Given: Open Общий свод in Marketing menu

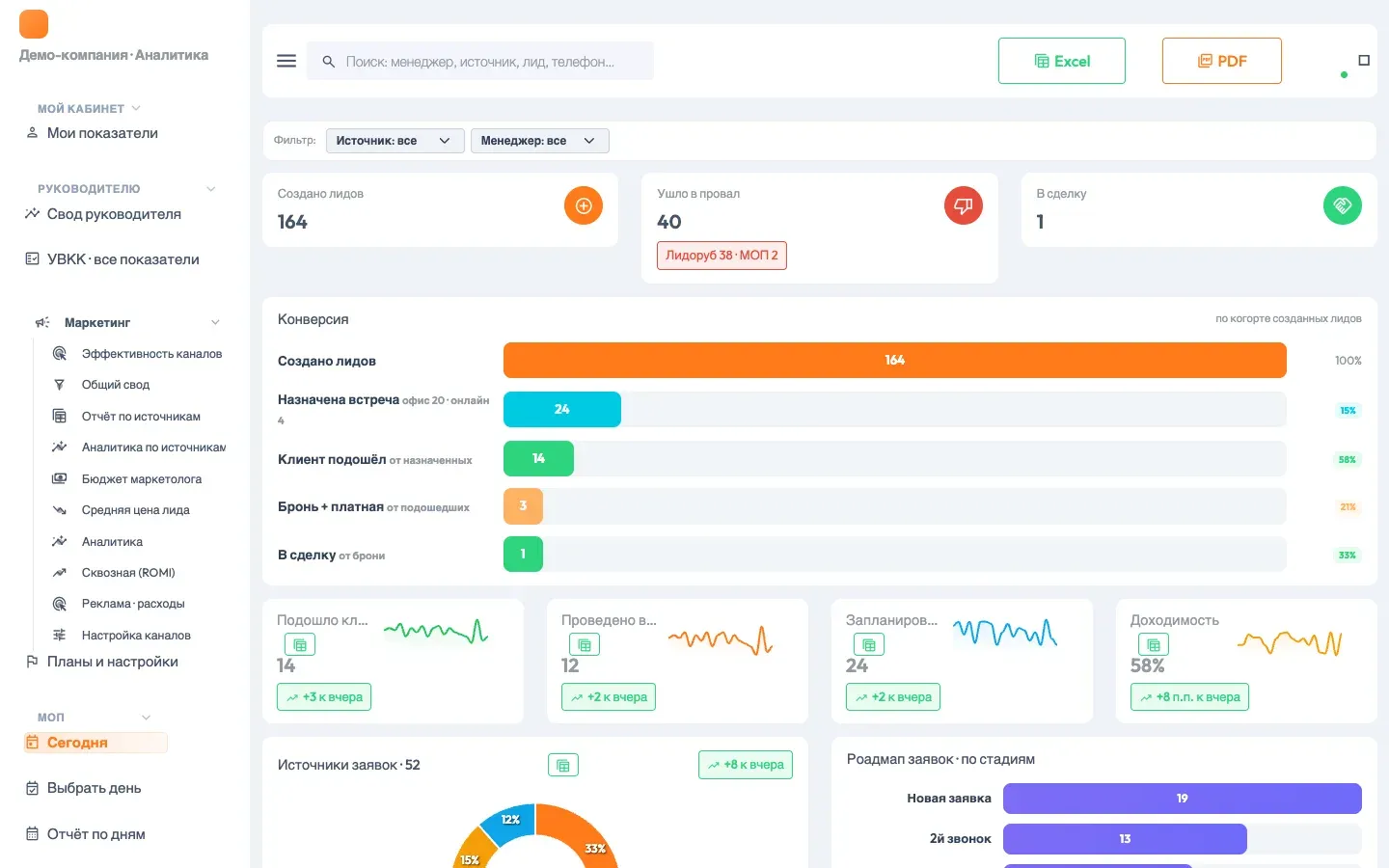Looking at the screenshot, I should pos(102,385).
